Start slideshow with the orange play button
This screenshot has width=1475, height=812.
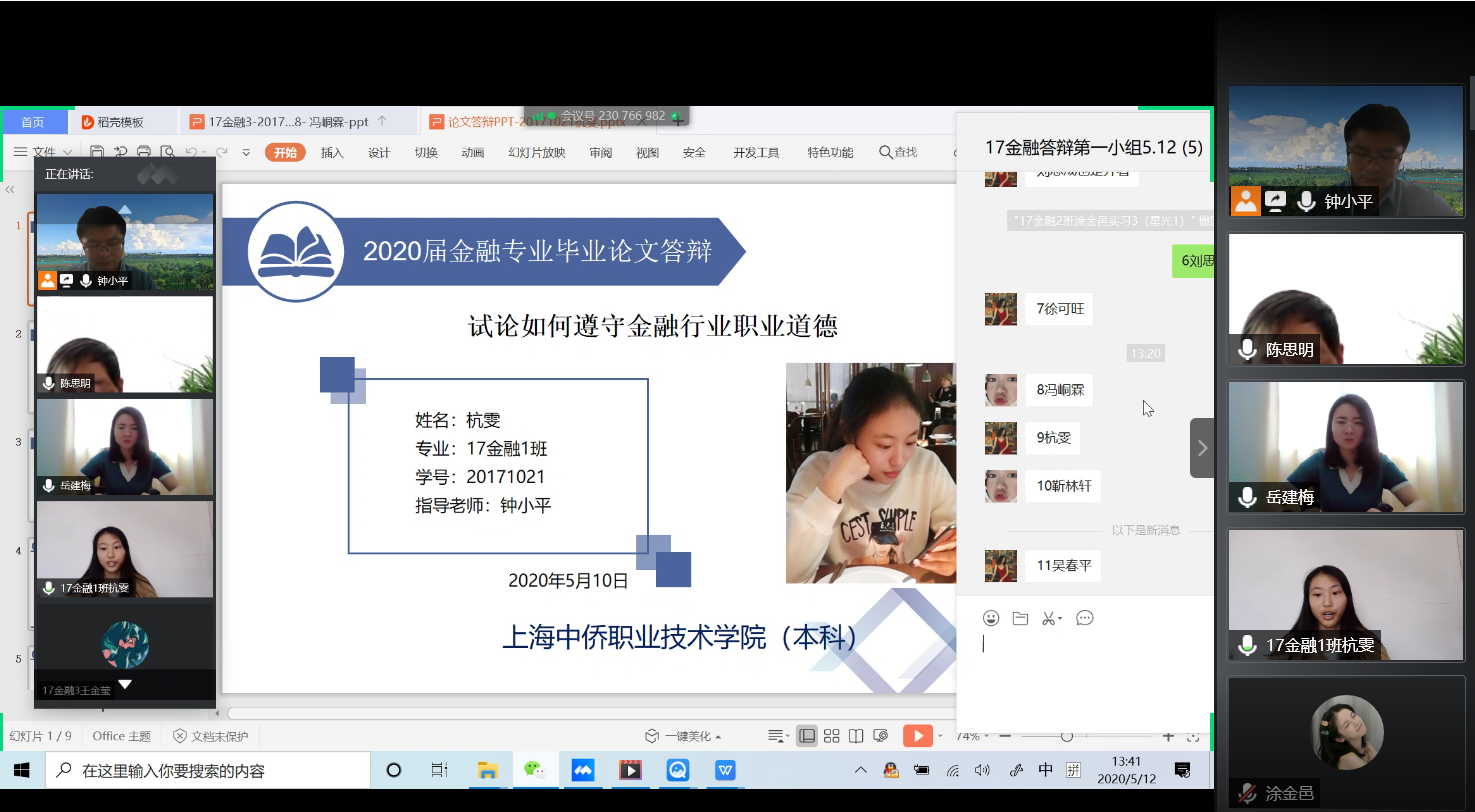pyautogui.click(x=916, y=736)
